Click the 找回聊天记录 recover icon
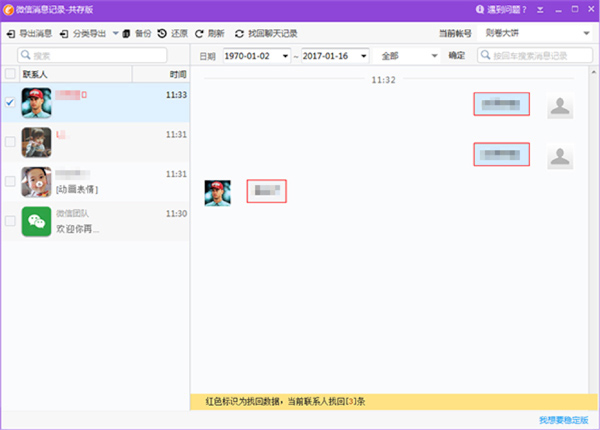The image size is (600, 430). tap(240, 34)
